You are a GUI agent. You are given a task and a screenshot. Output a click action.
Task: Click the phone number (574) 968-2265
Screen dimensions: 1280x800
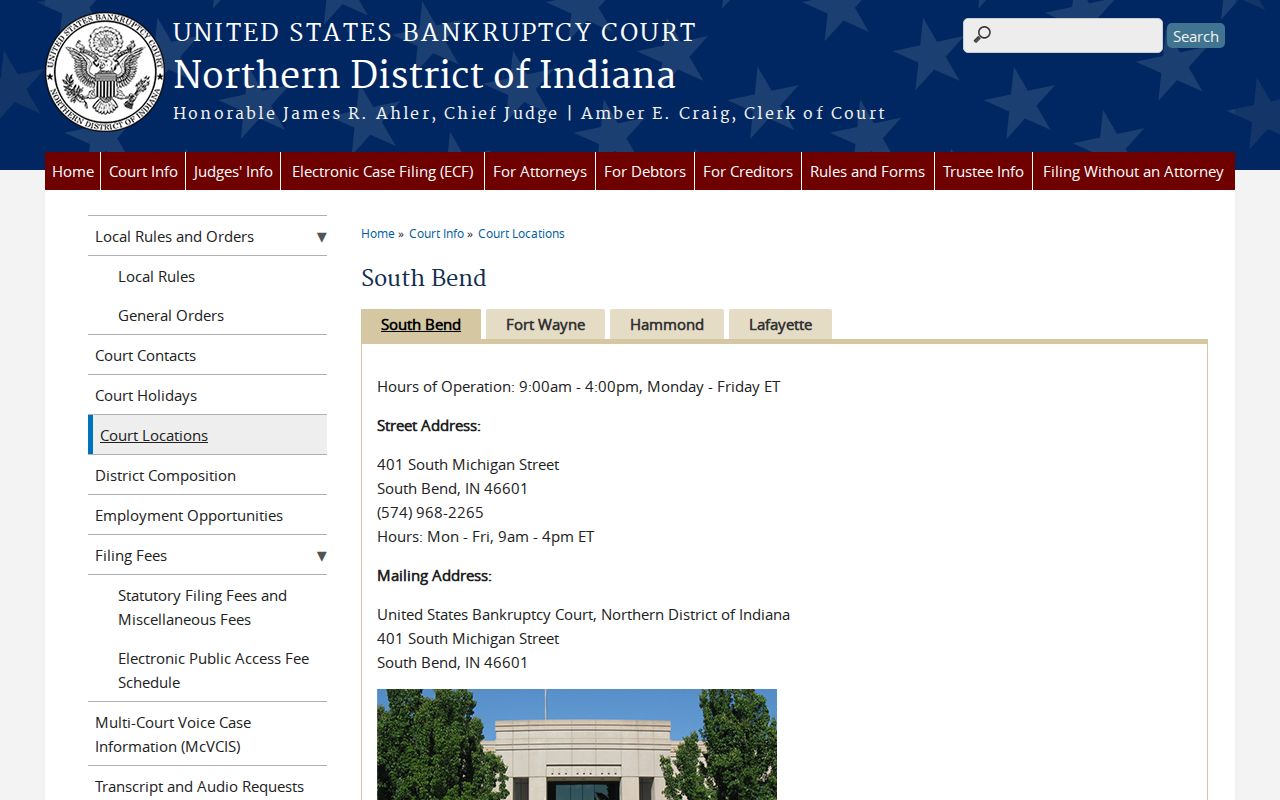[430, 513]
